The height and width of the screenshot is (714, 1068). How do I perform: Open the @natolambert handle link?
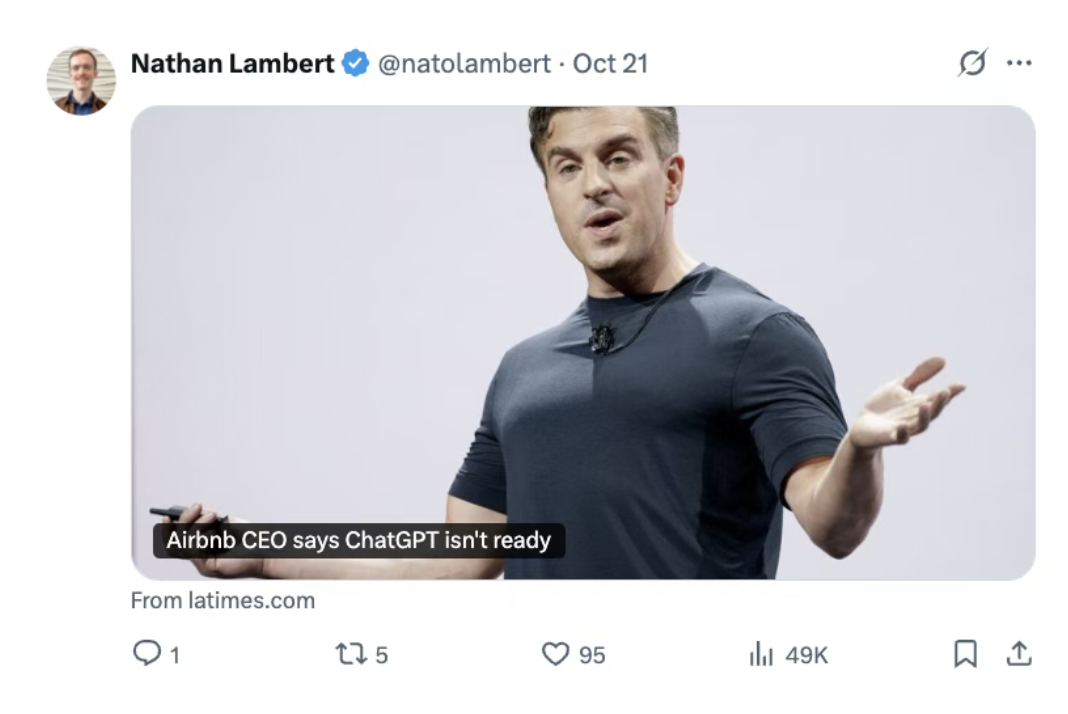(463, 64)
